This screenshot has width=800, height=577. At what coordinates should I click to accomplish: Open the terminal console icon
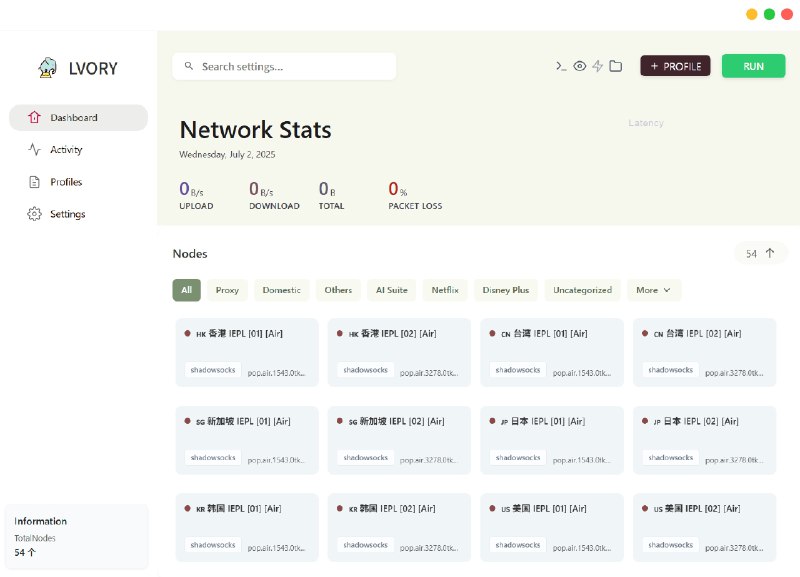tap(561, 66)
